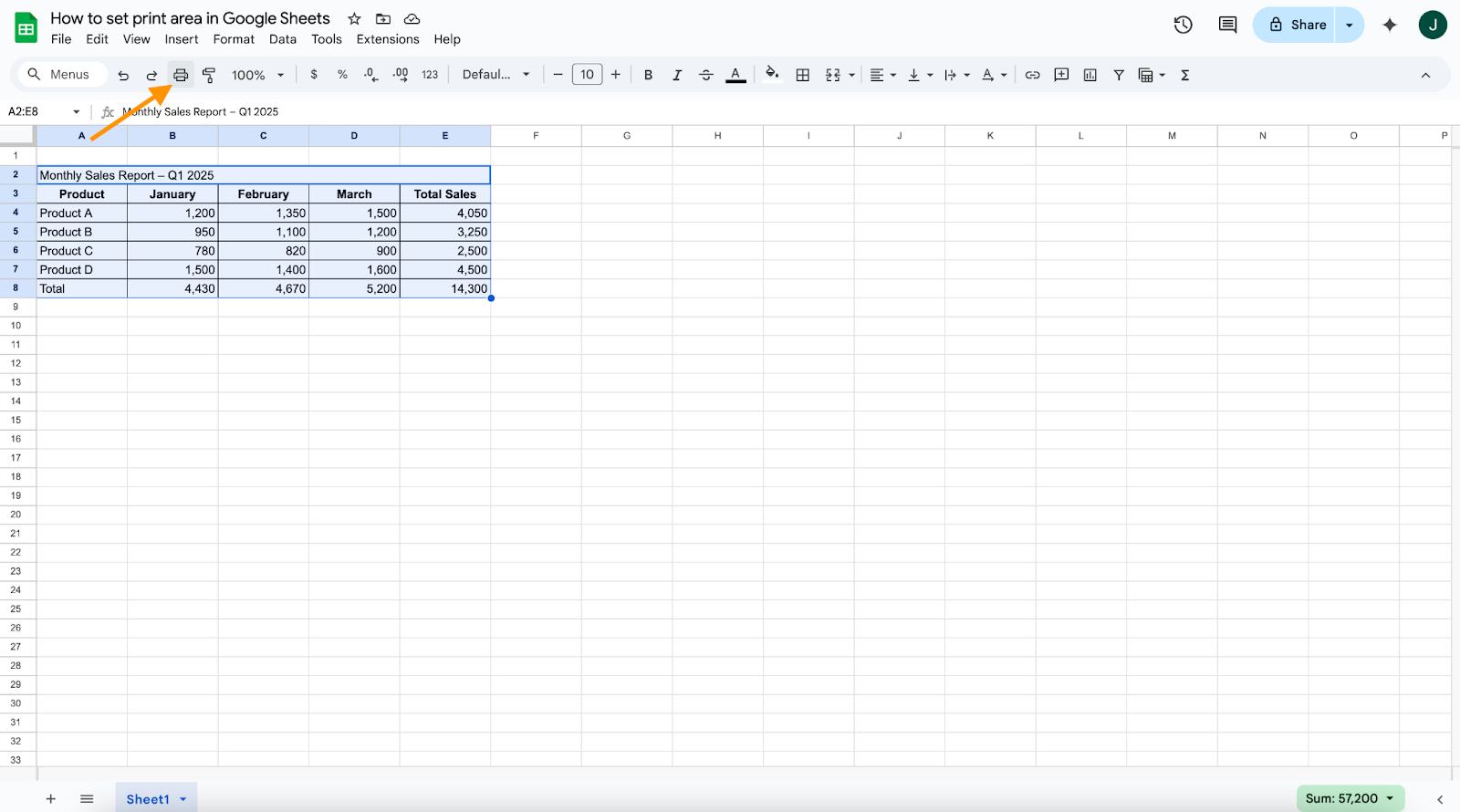1460x812 pixels.
Task: Create a filter with funnel icon
Action: pos(1119,75)
